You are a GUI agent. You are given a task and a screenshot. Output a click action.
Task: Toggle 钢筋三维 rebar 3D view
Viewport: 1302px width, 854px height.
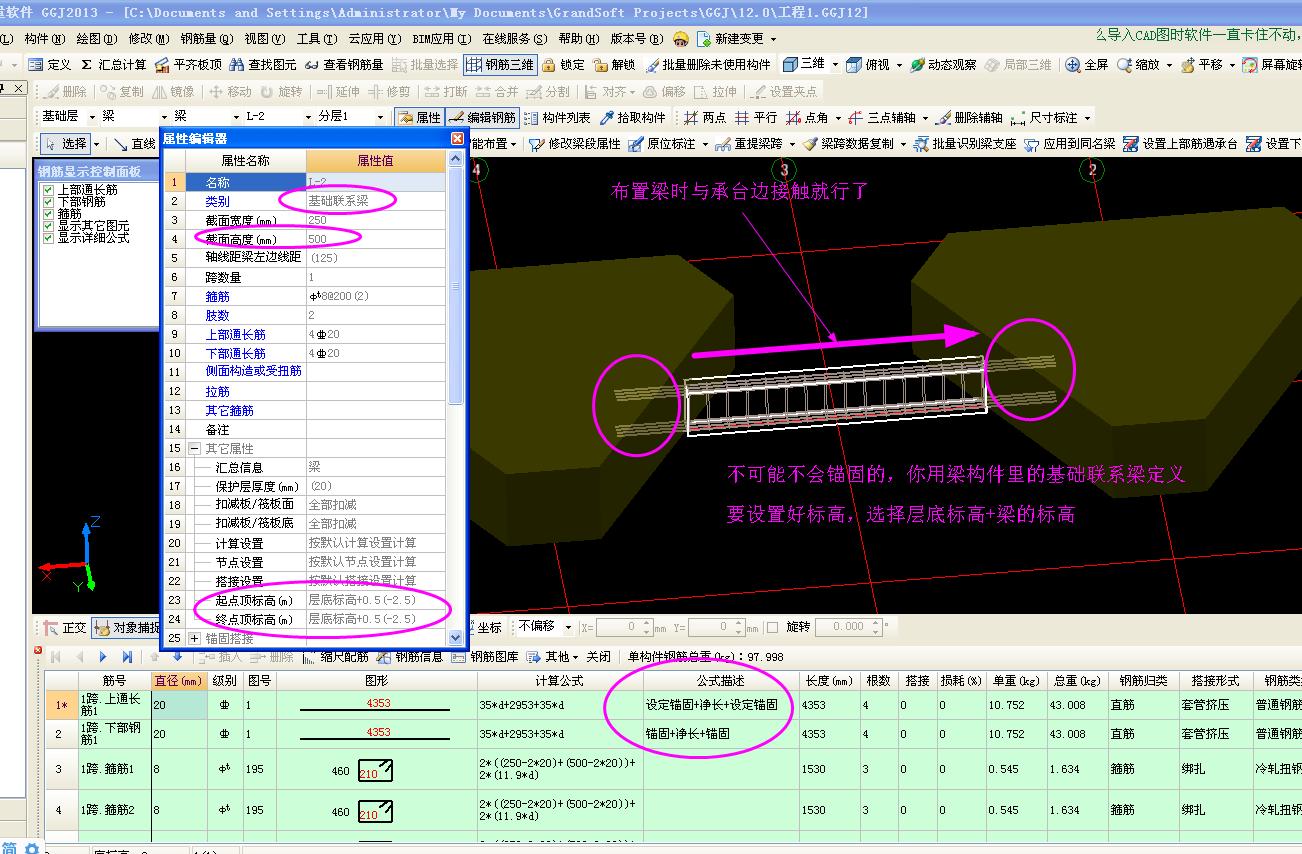coord(500,64)
